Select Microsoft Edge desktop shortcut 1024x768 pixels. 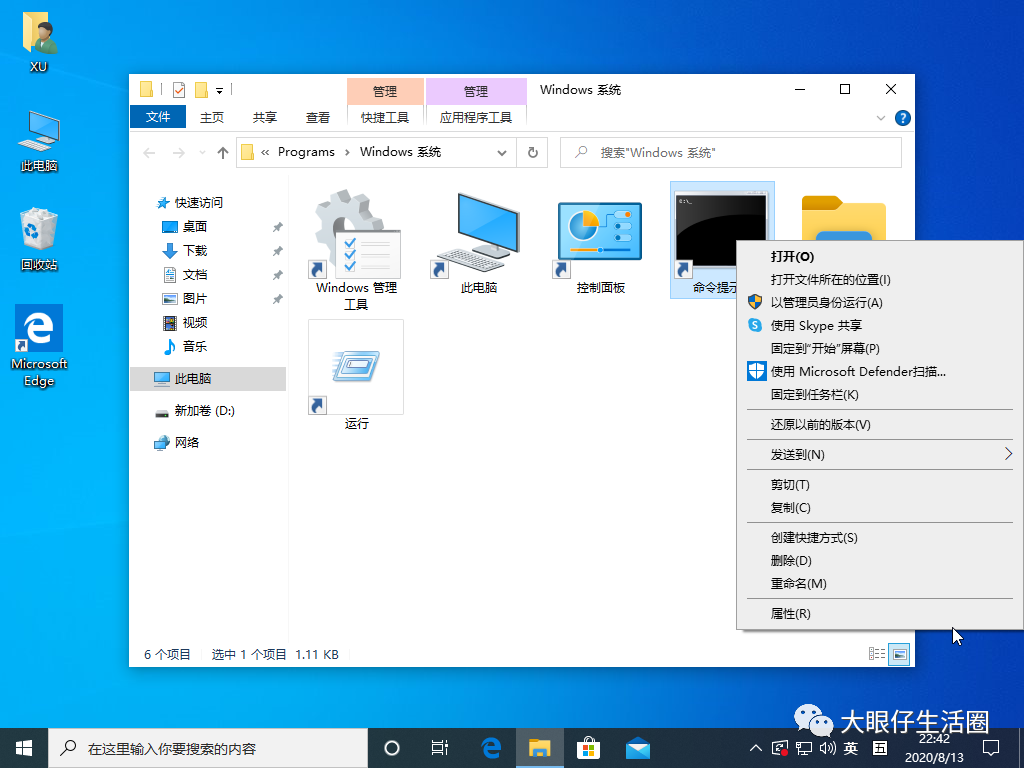(x=39, y=346)
